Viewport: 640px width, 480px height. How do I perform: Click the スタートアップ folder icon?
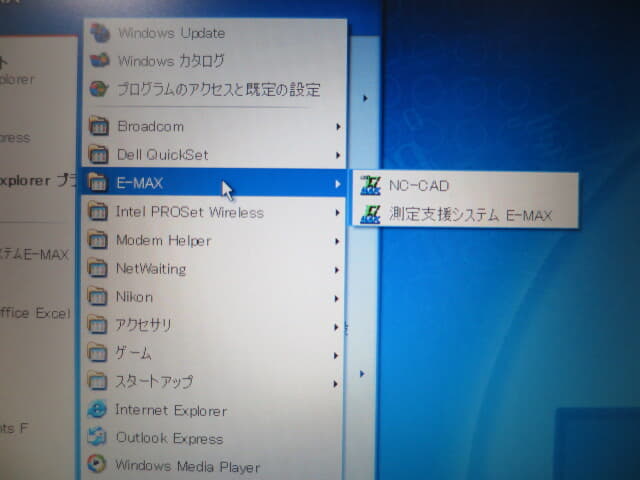97,381
